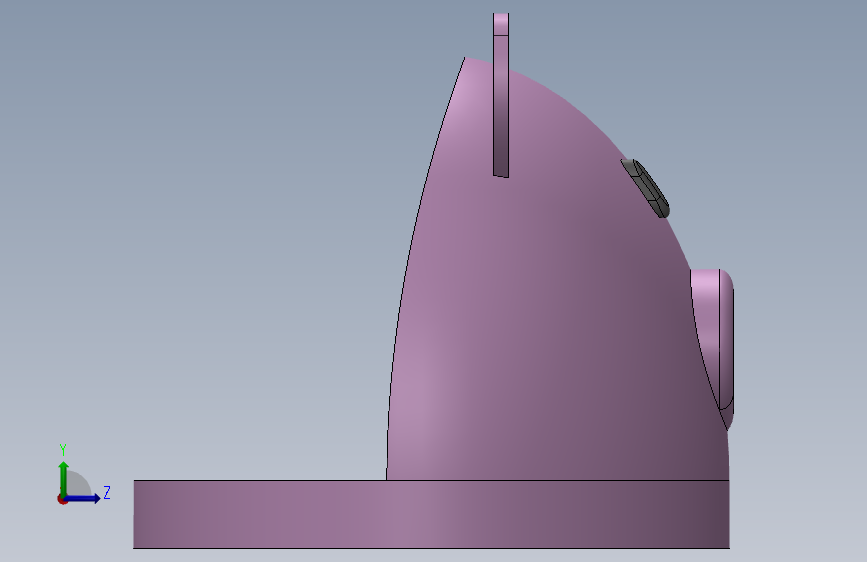
Task: Click the blue Z axis arrow of triad
Action: pyautogui.click(x=83, y=498)
